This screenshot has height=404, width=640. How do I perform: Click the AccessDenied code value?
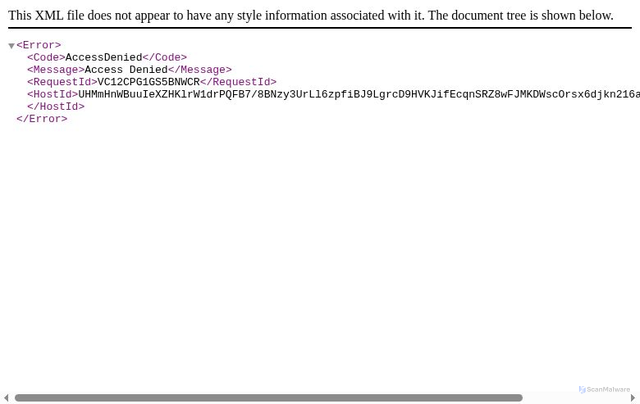[104, 57]
